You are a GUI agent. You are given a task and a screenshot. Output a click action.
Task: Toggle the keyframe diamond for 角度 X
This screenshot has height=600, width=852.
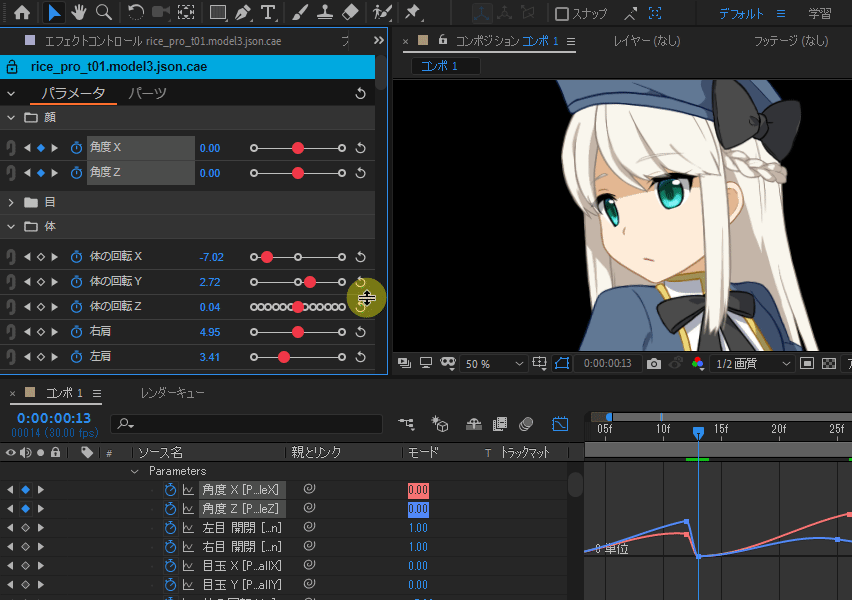[x=41, y=148]
